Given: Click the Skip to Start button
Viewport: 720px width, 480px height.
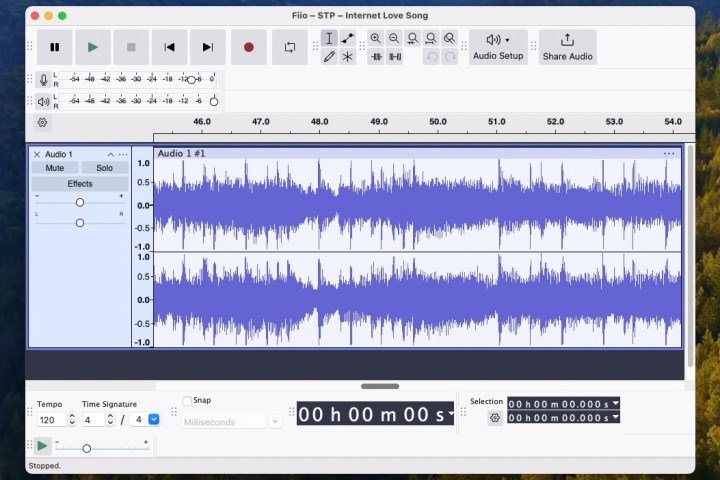Looking at the screenshot, I should pos(170,47).
